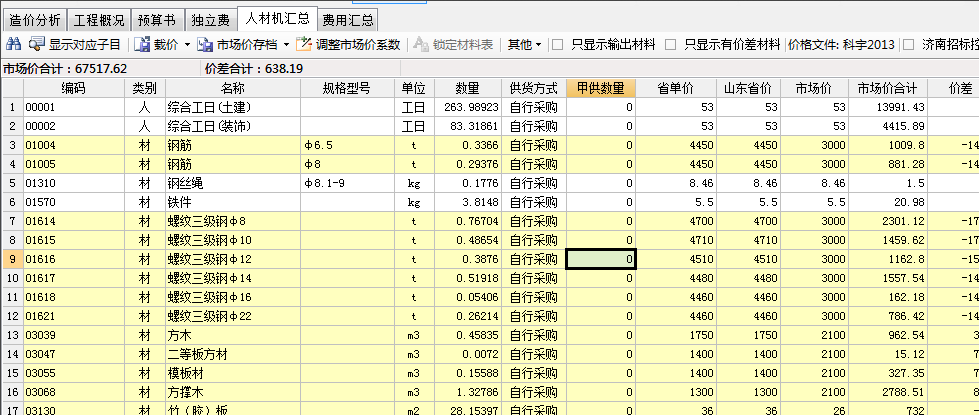Open the 独立费 tab
Screen dimensions: 979x415
point(212,19)
